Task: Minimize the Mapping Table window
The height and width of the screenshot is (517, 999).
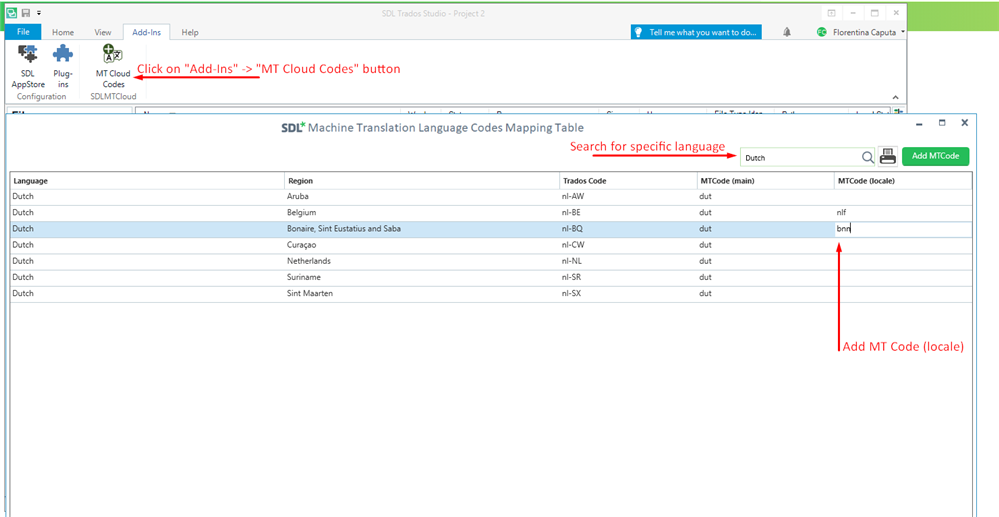Action: [920, 123]
